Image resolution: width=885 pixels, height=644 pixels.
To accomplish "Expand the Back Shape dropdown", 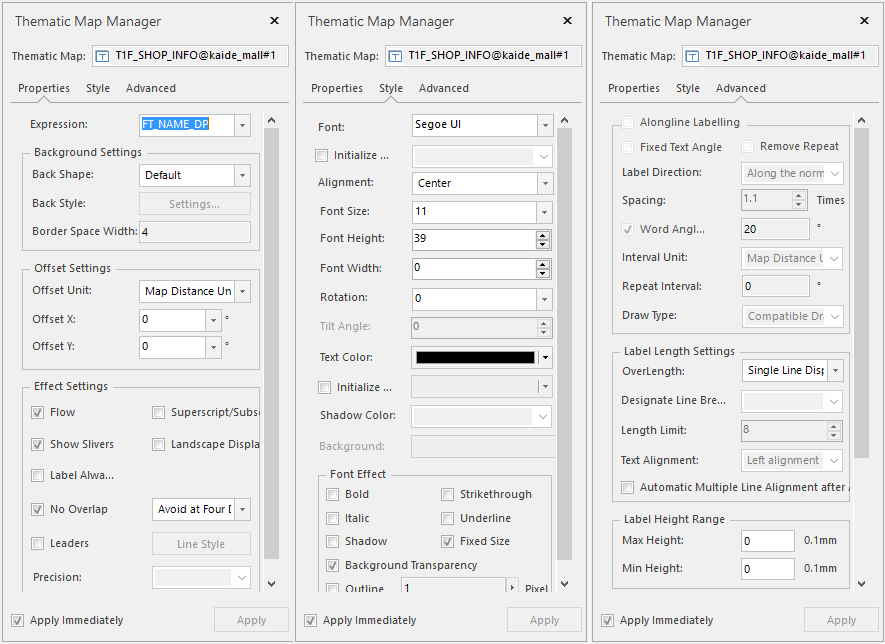I will coord(242,175).
